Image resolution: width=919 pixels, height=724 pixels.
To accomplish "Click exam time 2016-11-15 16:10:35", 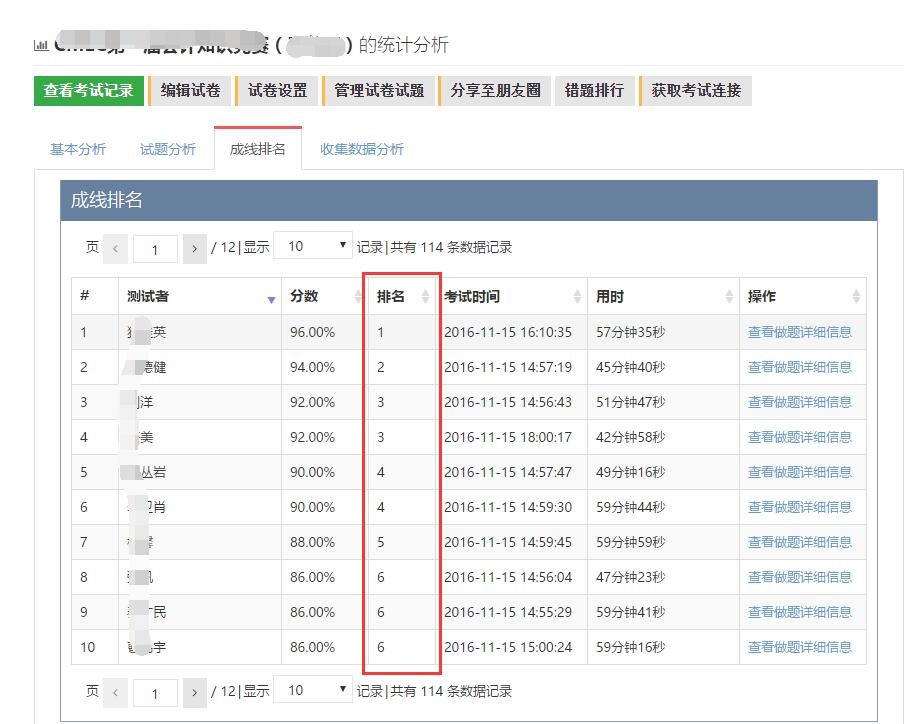I will tap(508, 332).
